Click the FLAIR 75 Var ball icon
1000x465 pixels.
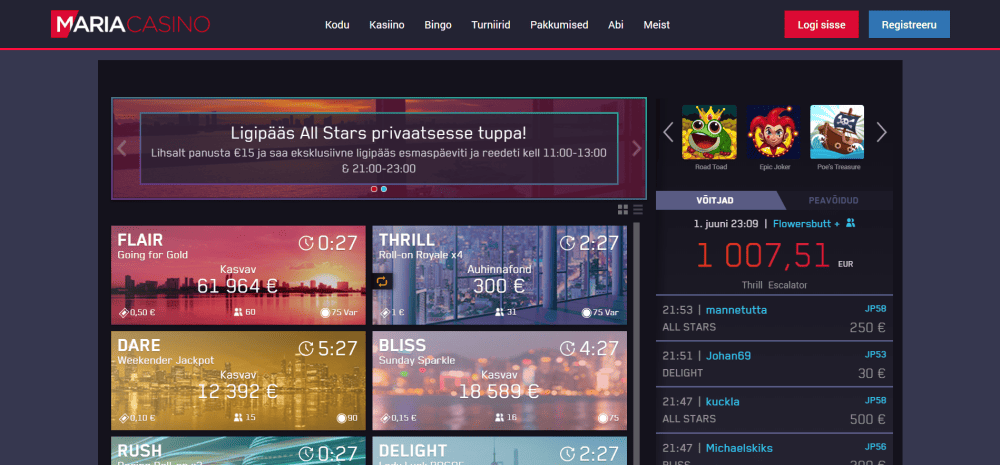point(325,313)
